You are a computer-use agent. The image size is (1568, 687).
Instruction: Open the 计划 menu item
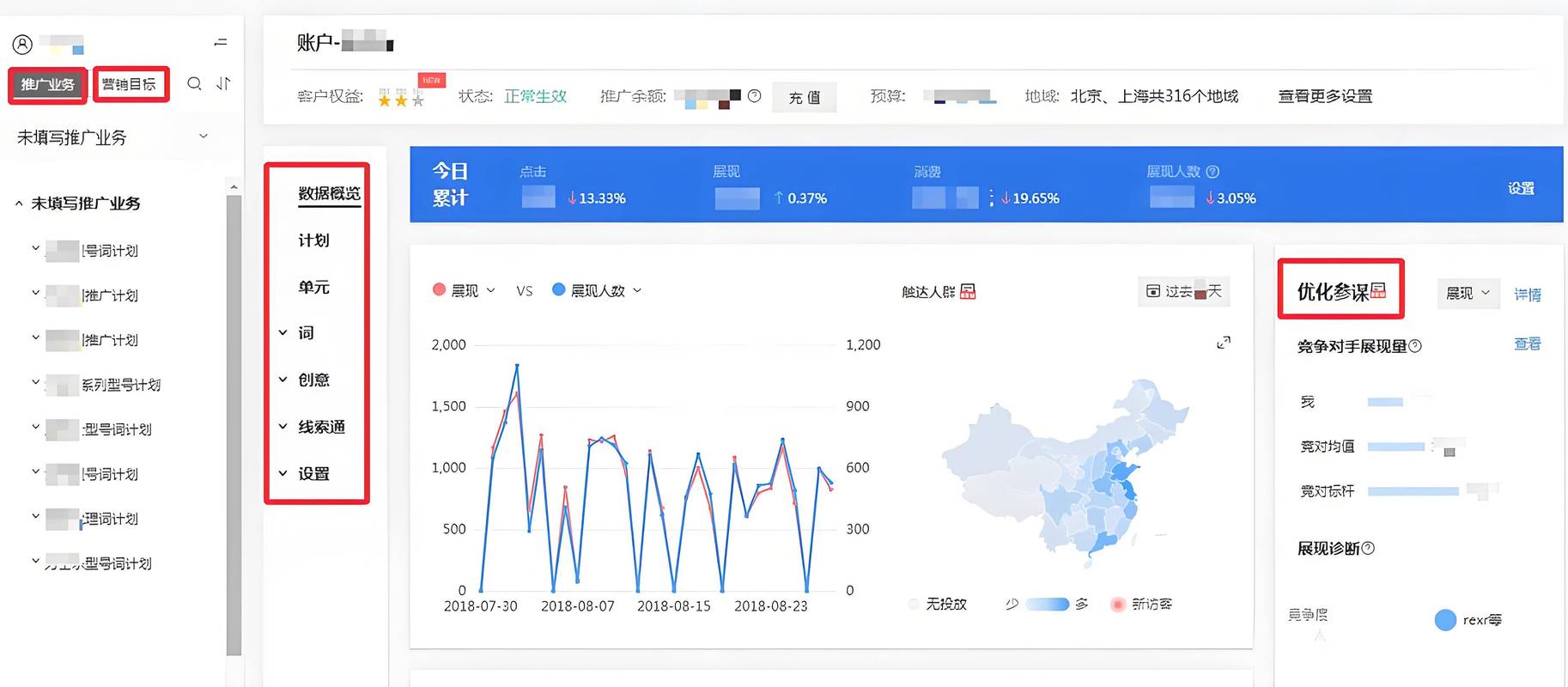coord(313,240)
